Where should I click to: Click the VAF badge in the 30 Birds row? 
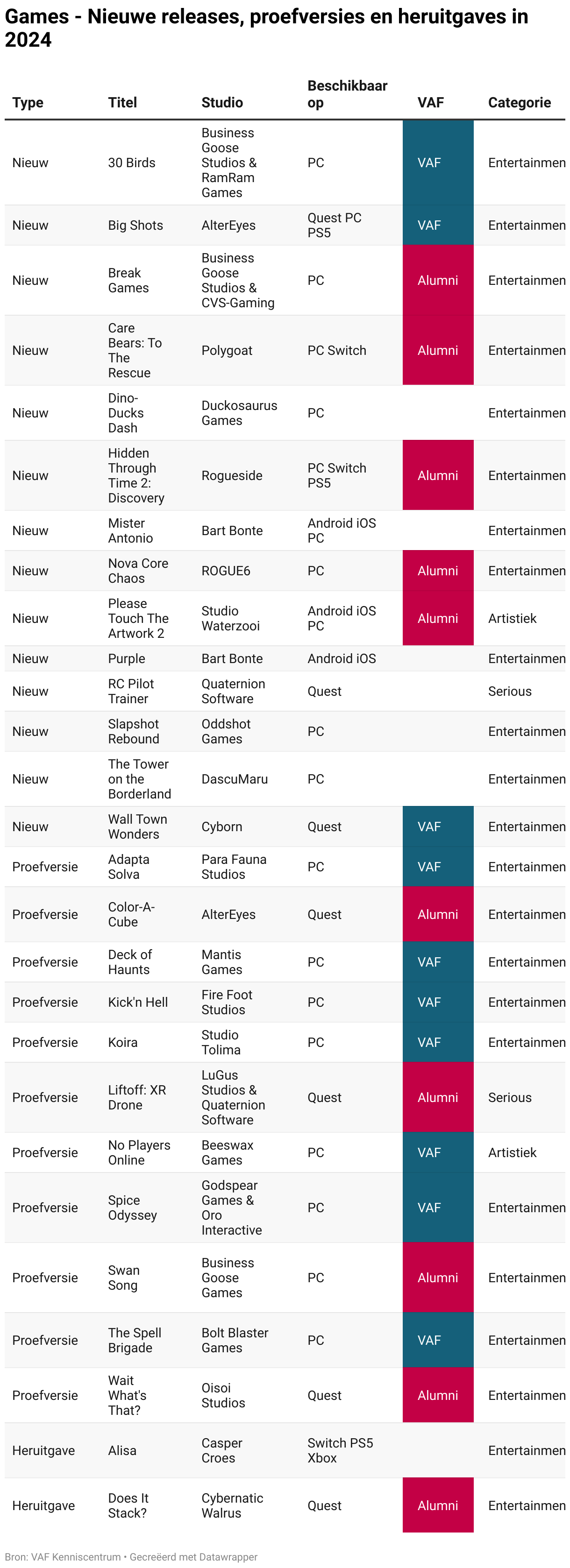coord(429,162)
